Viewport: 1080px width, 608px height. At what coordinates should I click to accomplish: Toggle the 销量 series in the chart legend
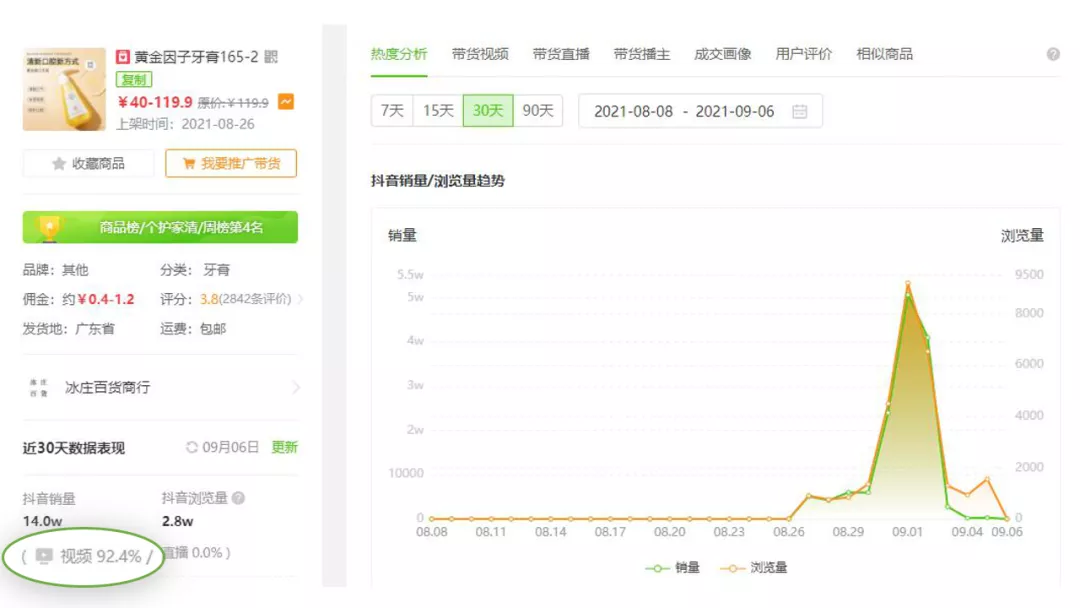click(x=671, y=567)
